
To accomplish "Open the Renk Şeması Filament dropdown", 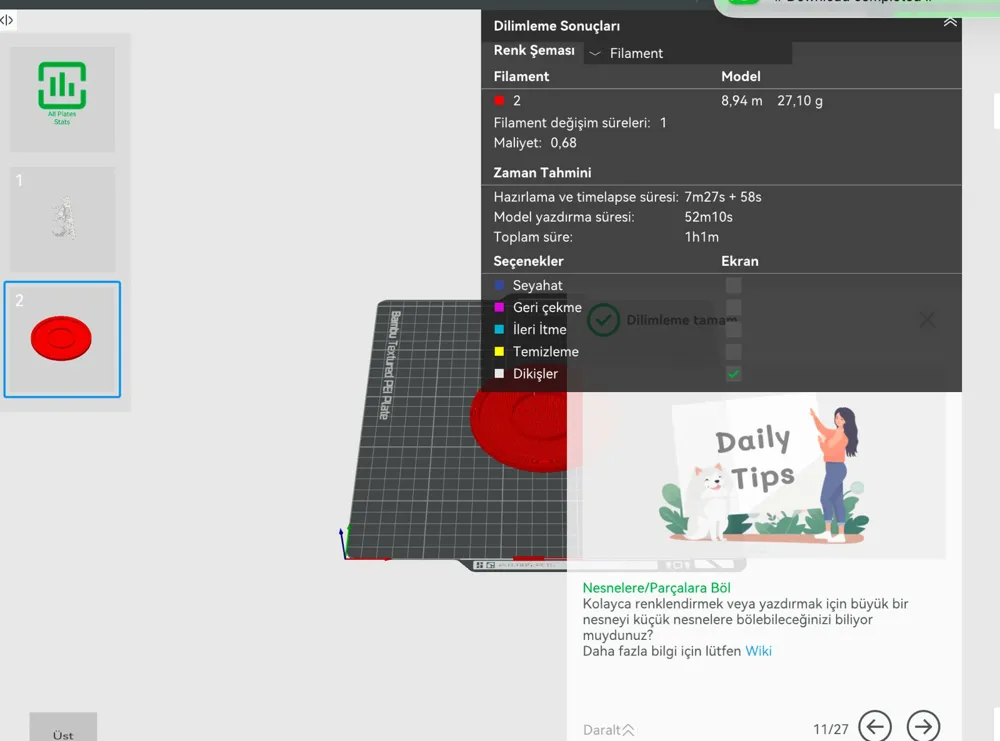I will click(x=688, y=53).
